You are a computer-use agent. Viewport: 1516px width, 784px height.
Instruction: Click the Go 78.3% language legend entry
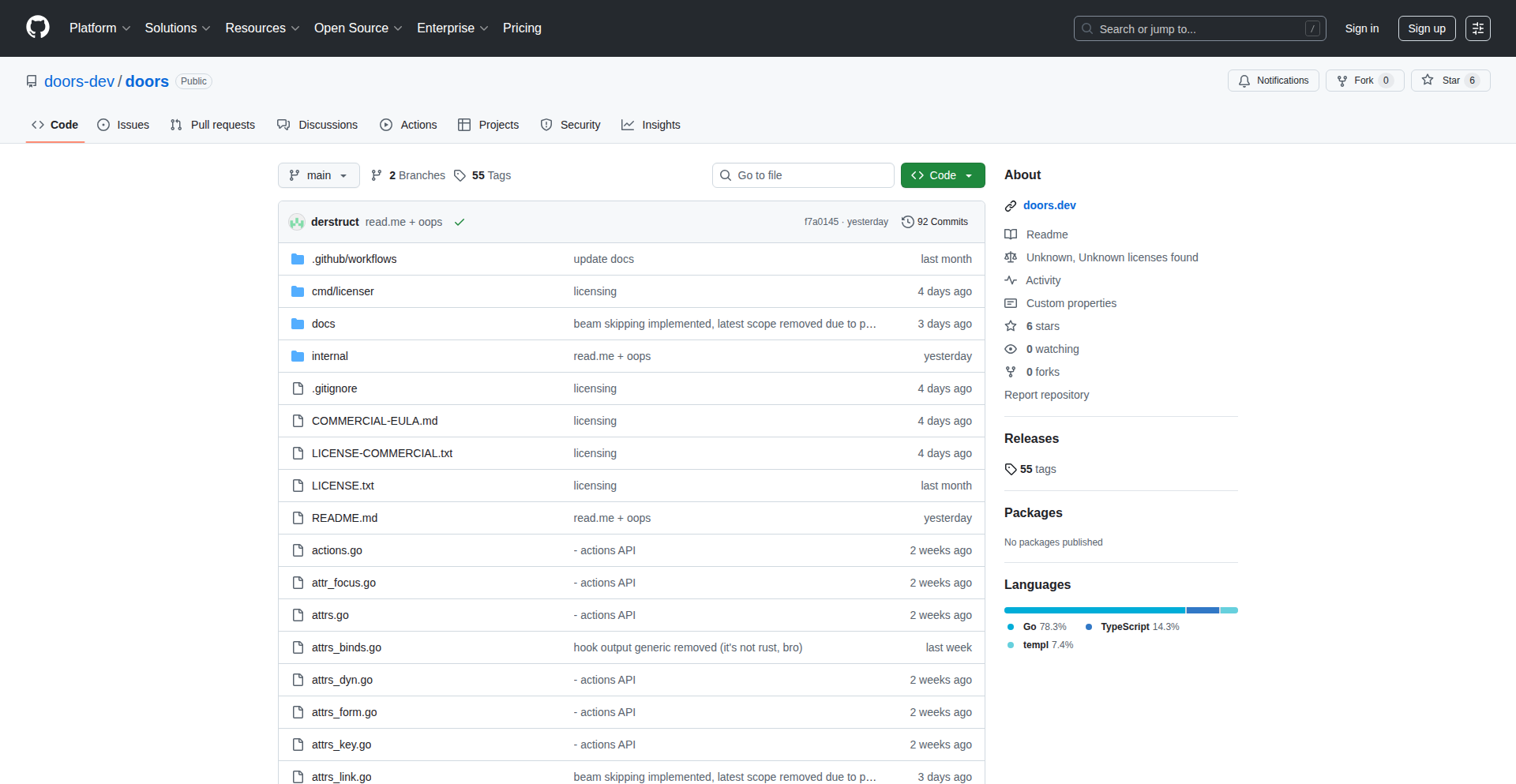coord(1037,627)
